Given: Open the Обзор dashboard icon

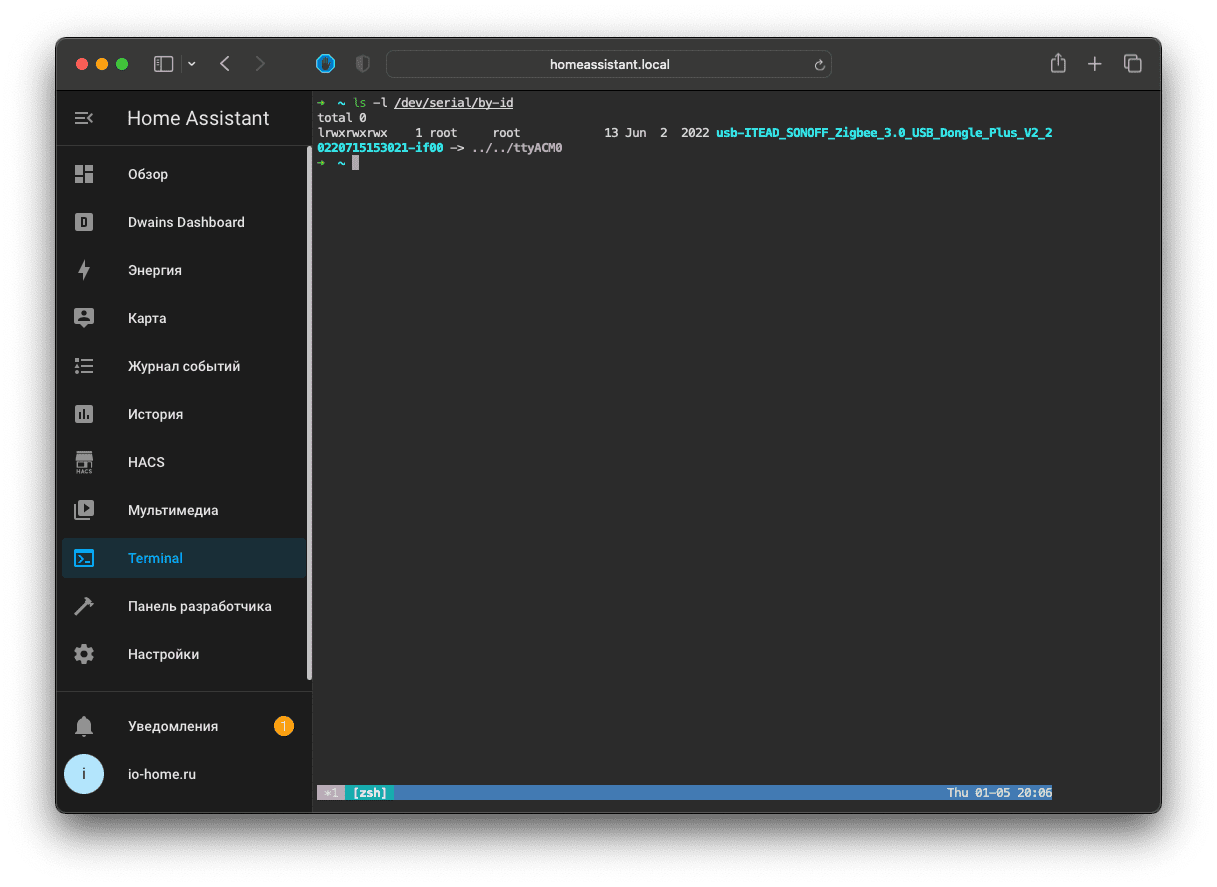Looking at the screenshot, I should point(84,174).
